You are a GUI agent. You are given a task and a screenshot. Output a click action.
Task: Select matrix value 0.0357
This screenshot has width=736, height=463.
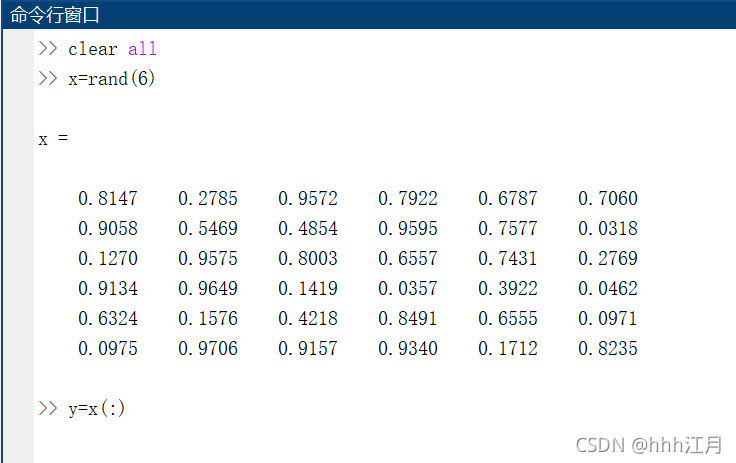[408, 288]
